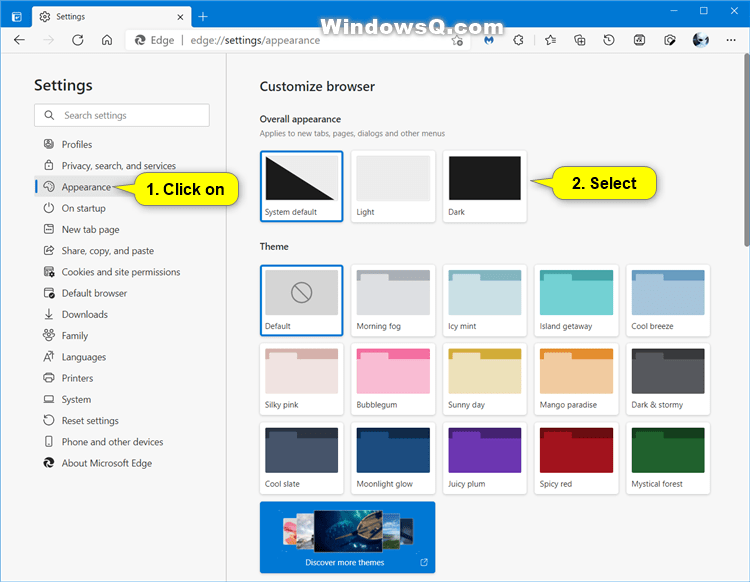Select the Morning fog theme

point(393,300)
